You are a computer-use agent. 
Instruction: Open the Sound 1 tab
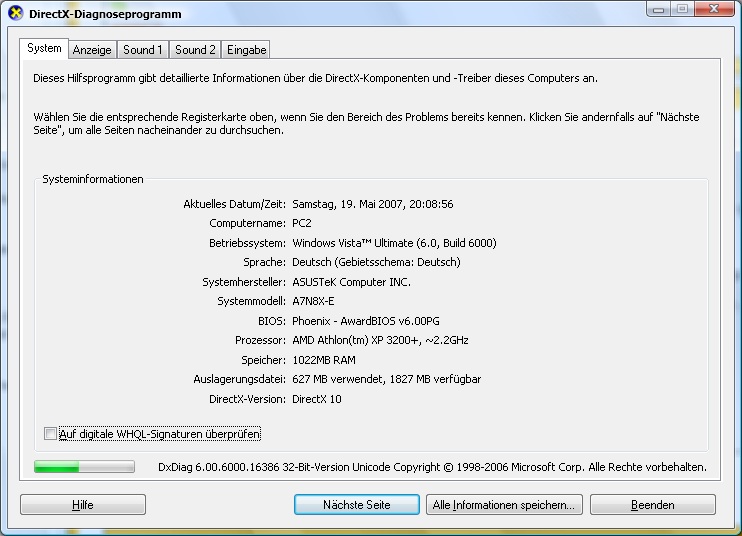pos(142,50)
